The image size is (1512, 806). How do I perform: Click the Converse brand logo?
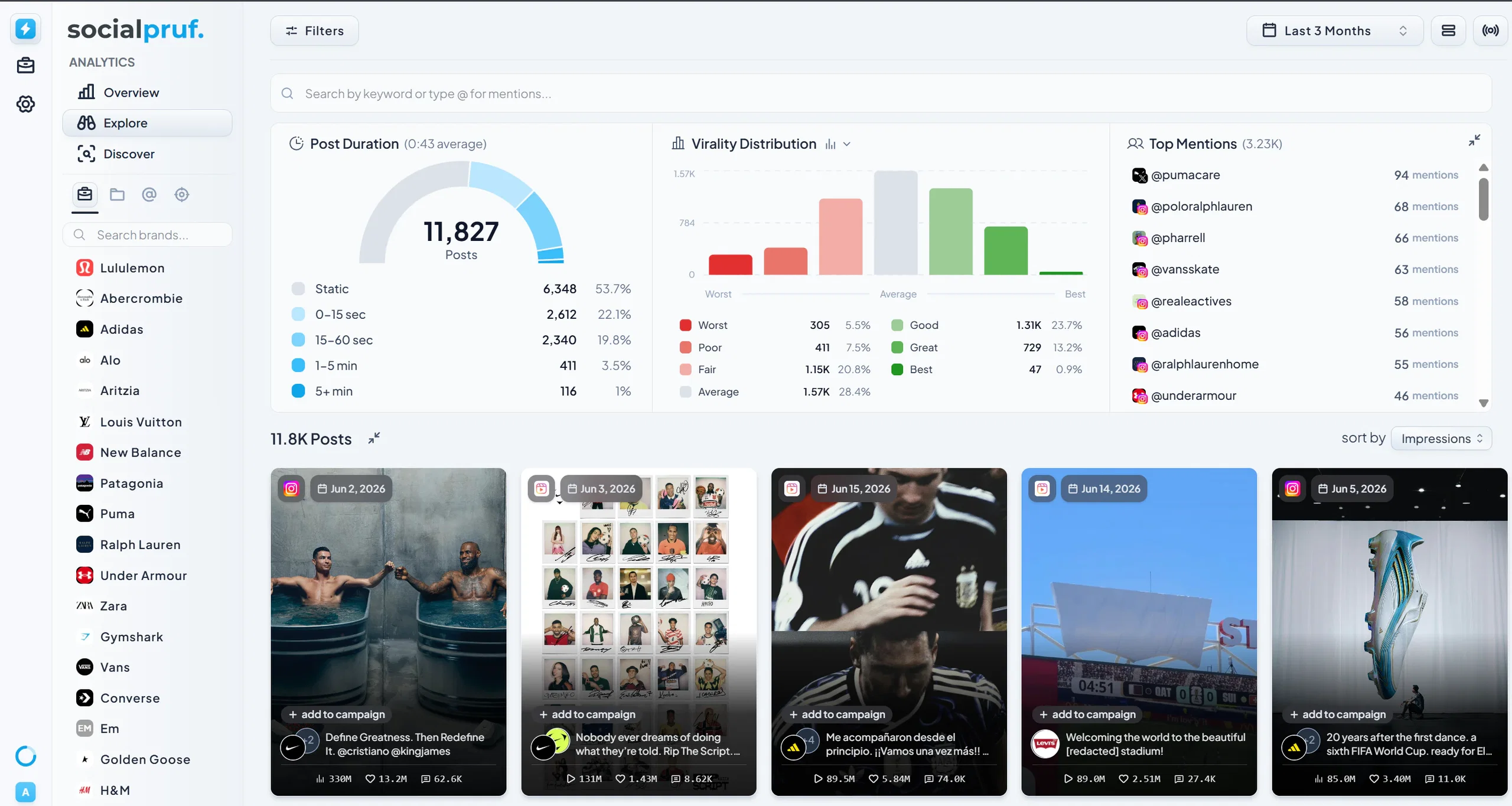point(84,698)
